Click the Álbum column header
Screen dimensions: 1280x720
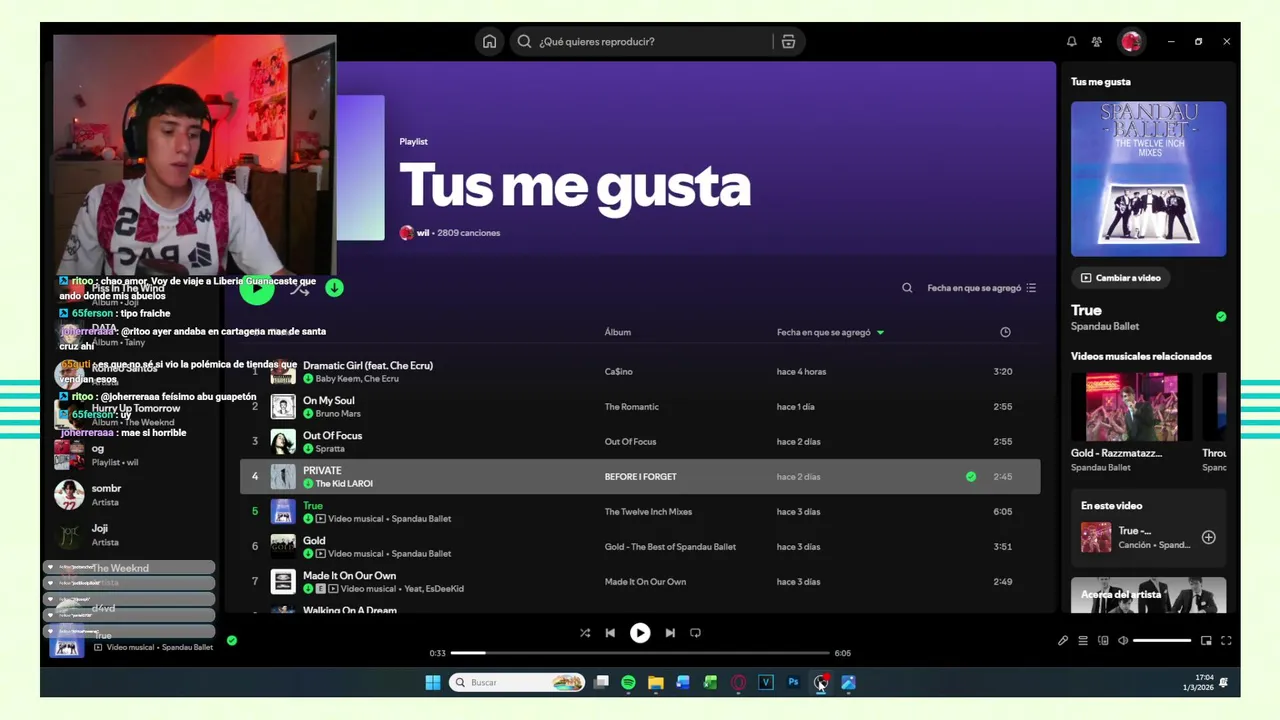coord(618,332)
